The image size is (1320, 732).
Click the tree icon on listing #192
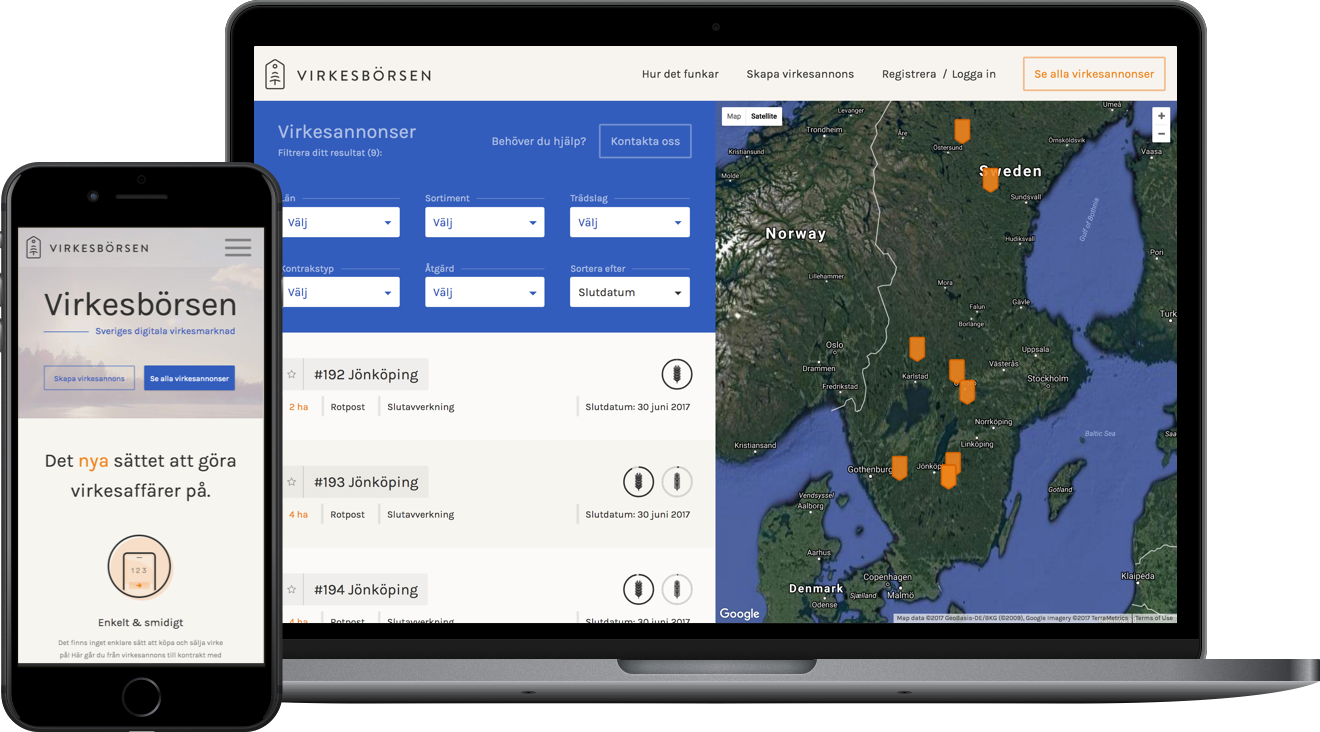point(676,375)
